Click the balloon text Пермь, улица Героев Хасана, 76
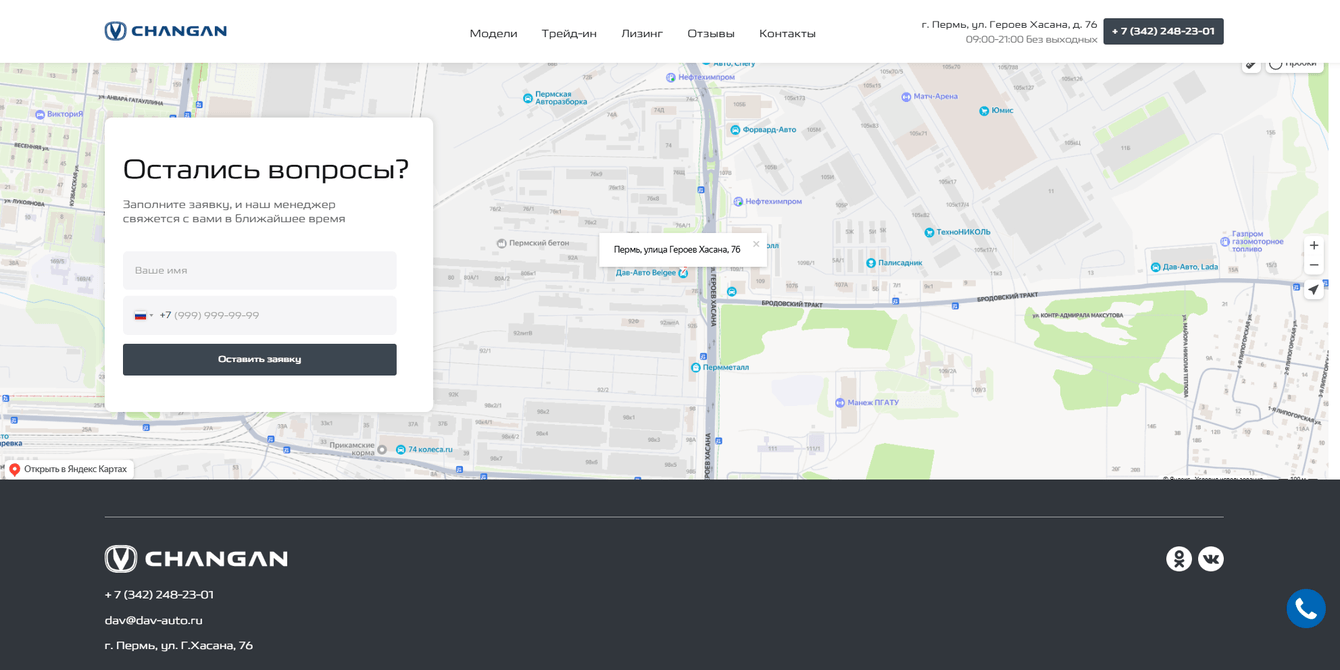This screenshot has height=670, width=1340. coord(677,250)
